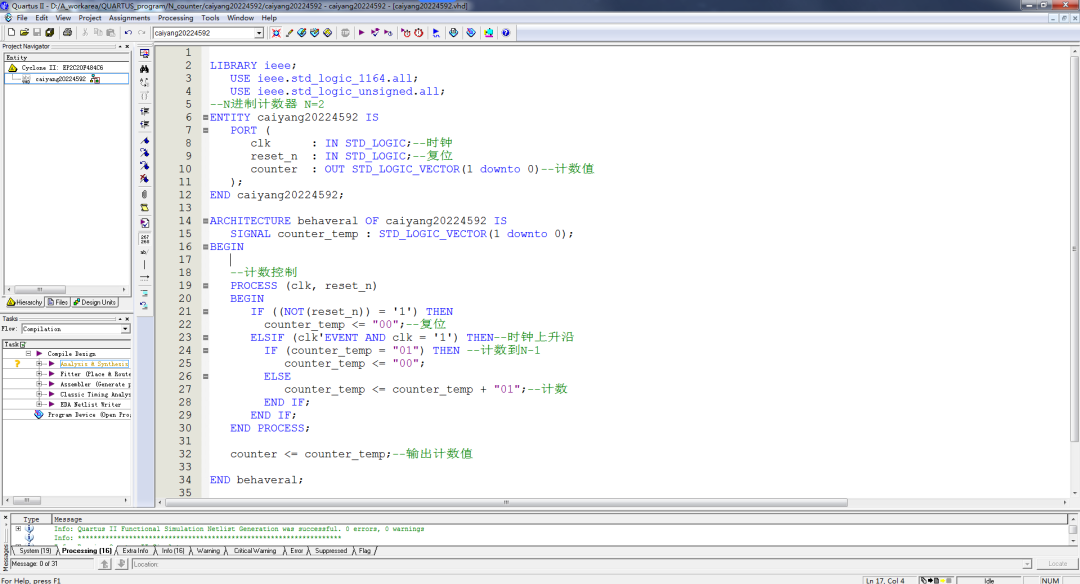Image resolution: width=1080 pixels, height=584 pixels.
Task: Click the Print icon in toolbar
Action: [x=67, y=33]
